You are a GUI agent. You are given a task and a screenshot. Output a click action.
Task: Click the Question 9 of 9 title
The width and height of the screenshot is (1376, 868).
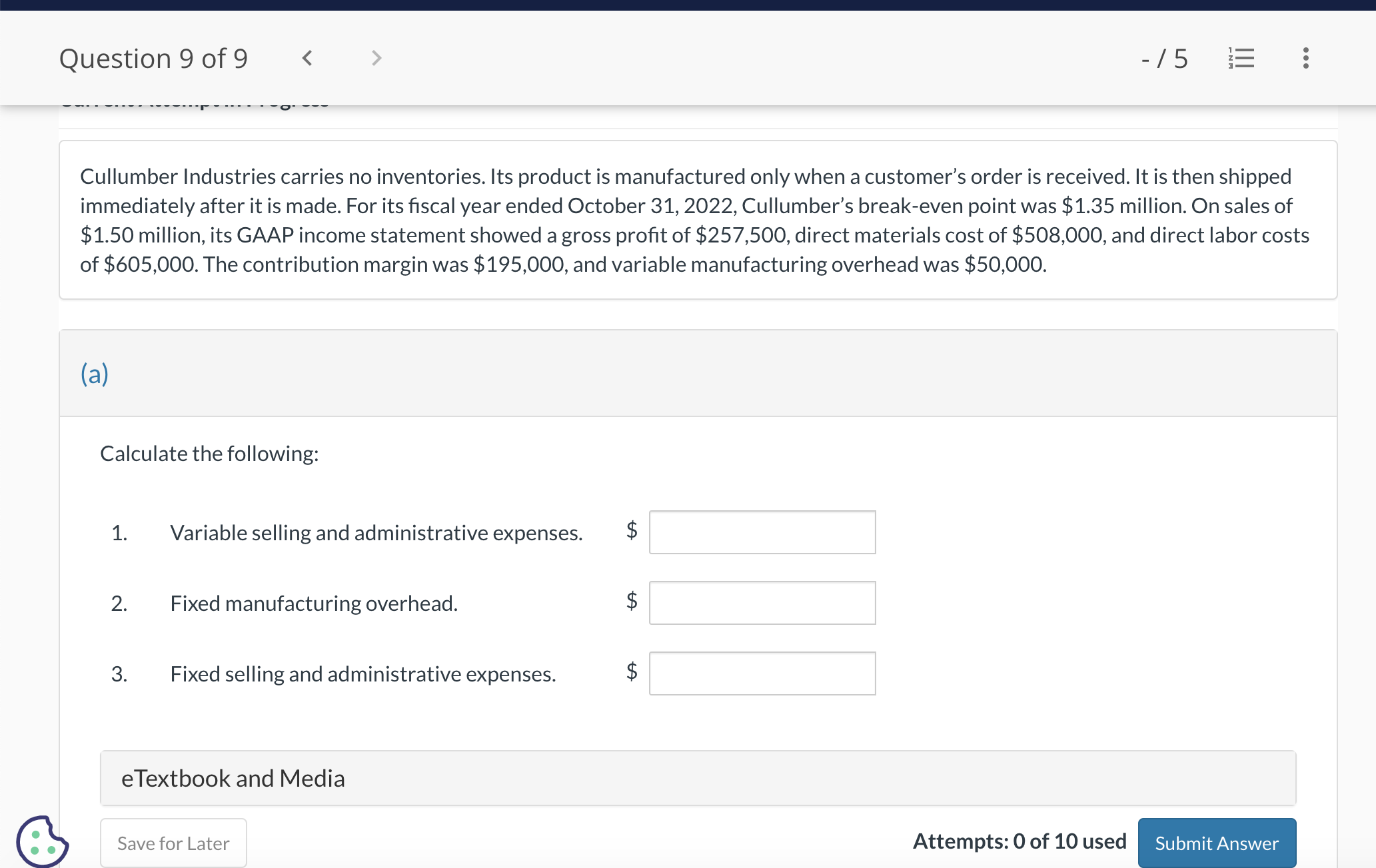pos(153,59)
